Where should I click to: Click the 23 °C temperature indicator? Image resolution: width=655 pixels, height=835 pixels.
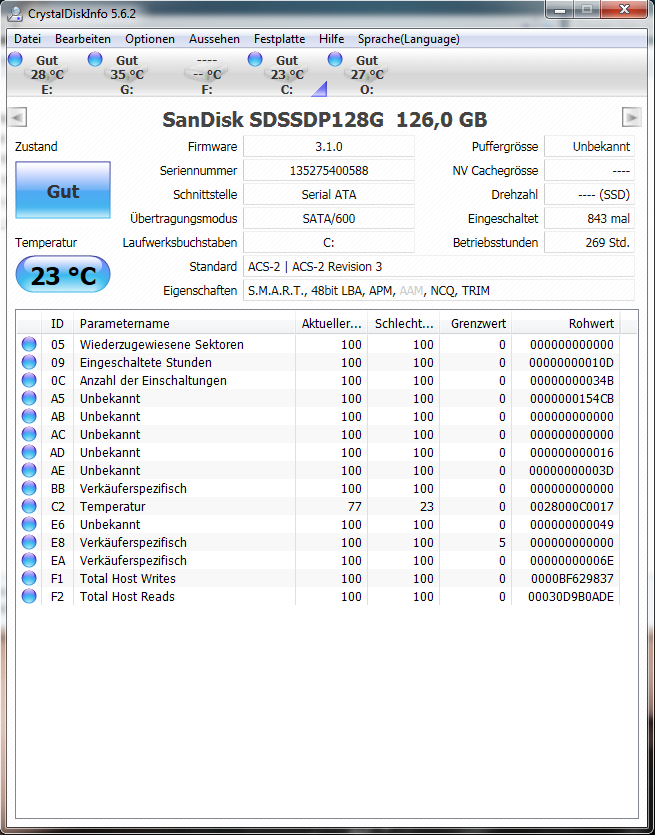[63, 275]
